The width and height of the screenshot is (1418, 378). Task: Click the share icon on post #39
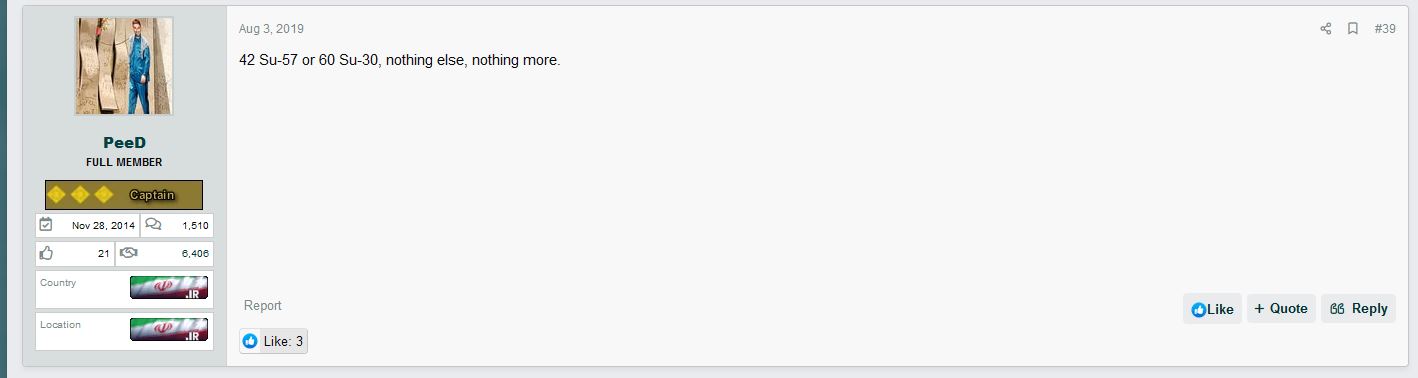click(x=1326, y=29)
